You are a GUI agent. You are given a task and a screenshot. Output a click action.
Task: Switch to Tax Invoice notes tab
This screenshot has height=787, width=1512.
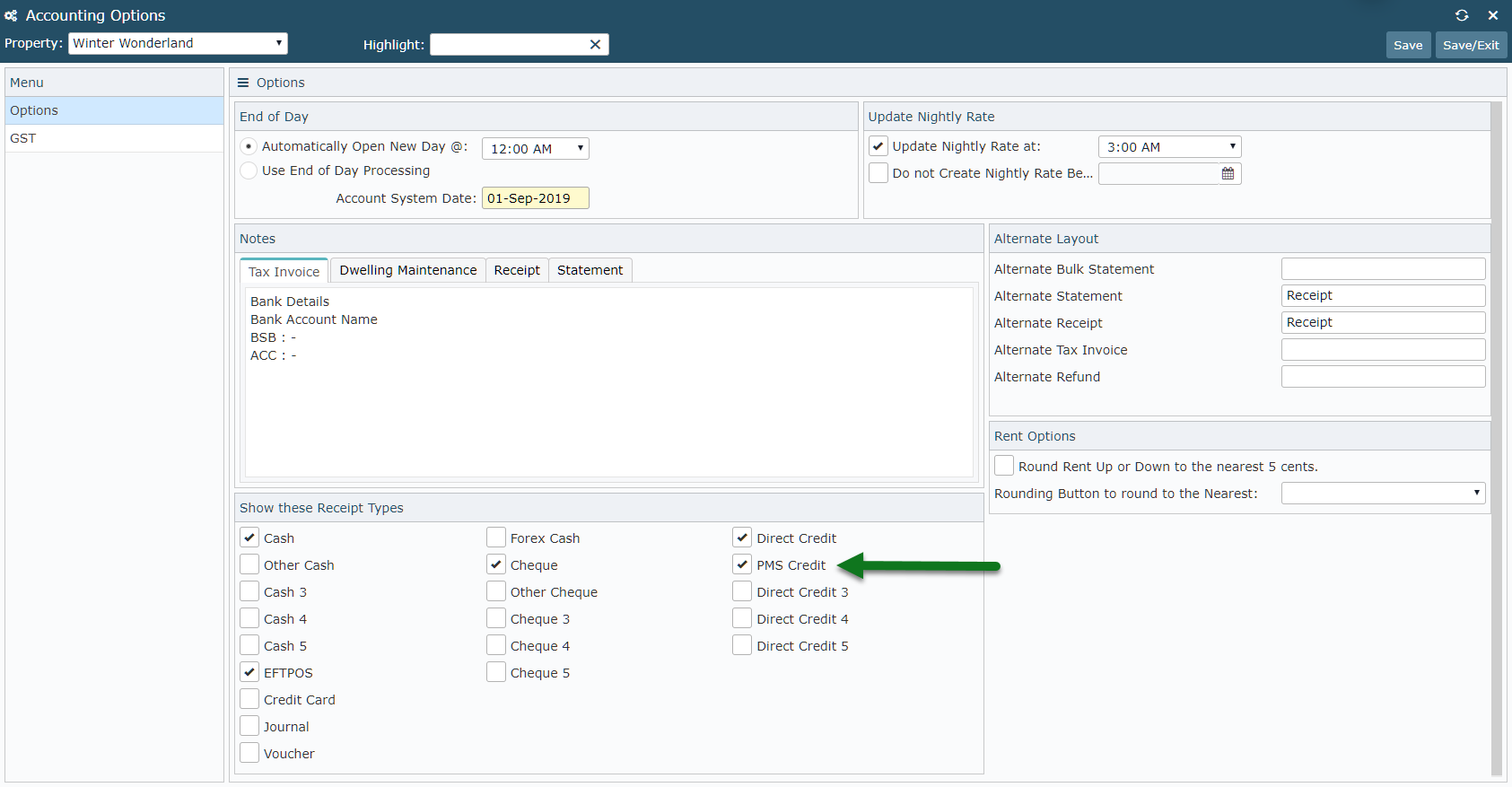284,272
